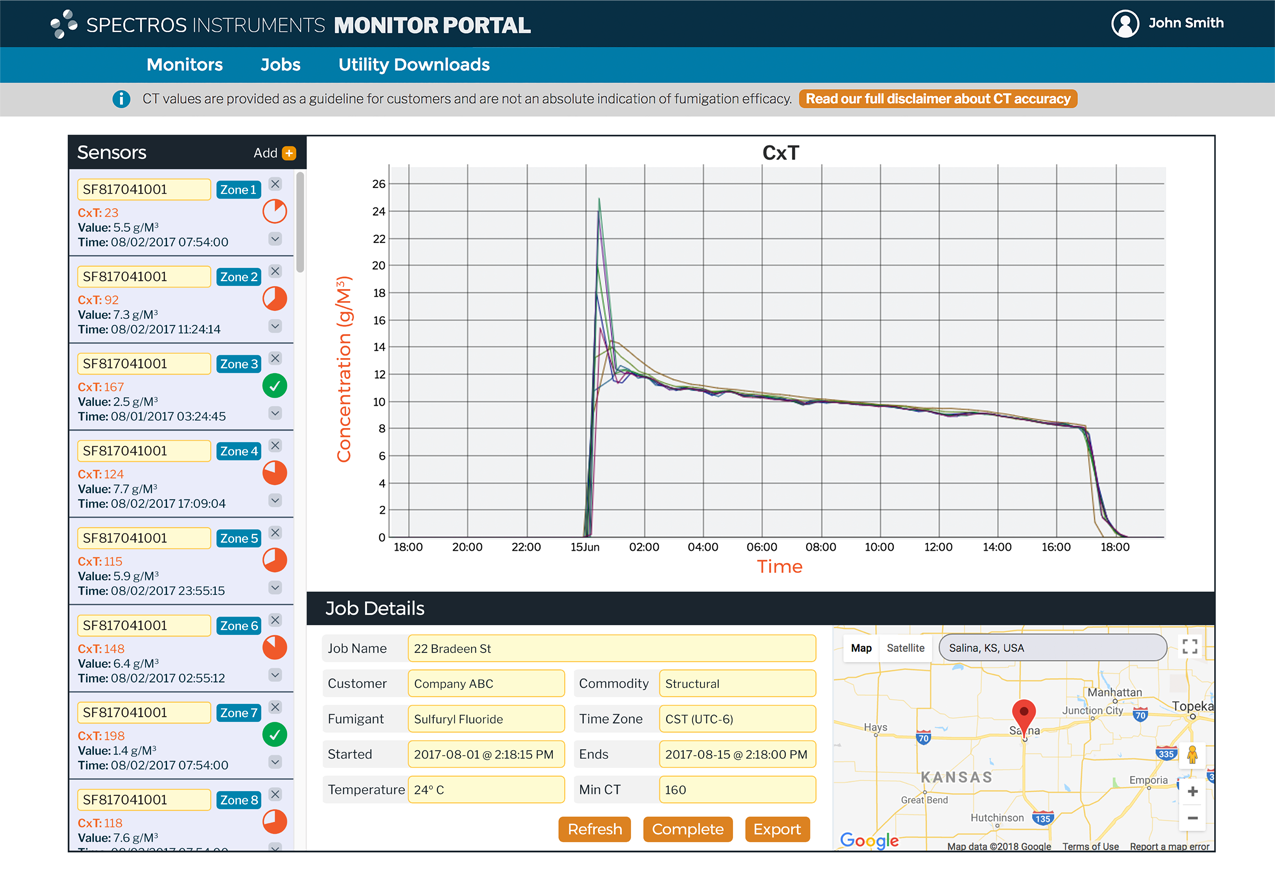The height and width of the screenshot is (891, 1275).
Task: Read the full CT accuracy disclaimer
Action: (x=938, y=99)
